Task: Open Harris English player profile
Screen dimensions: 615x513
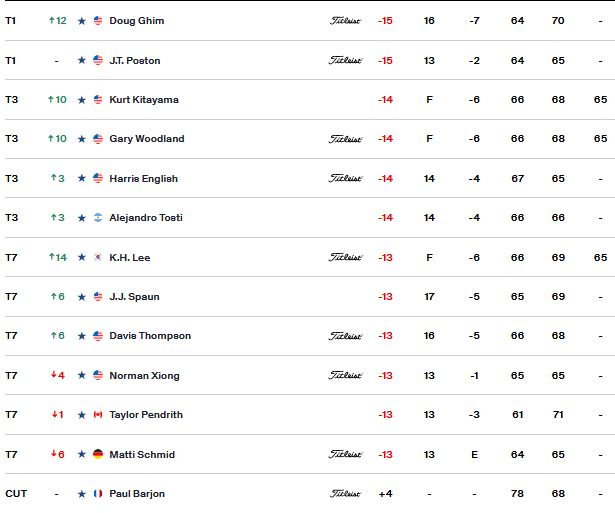Action: click(144, 179)
